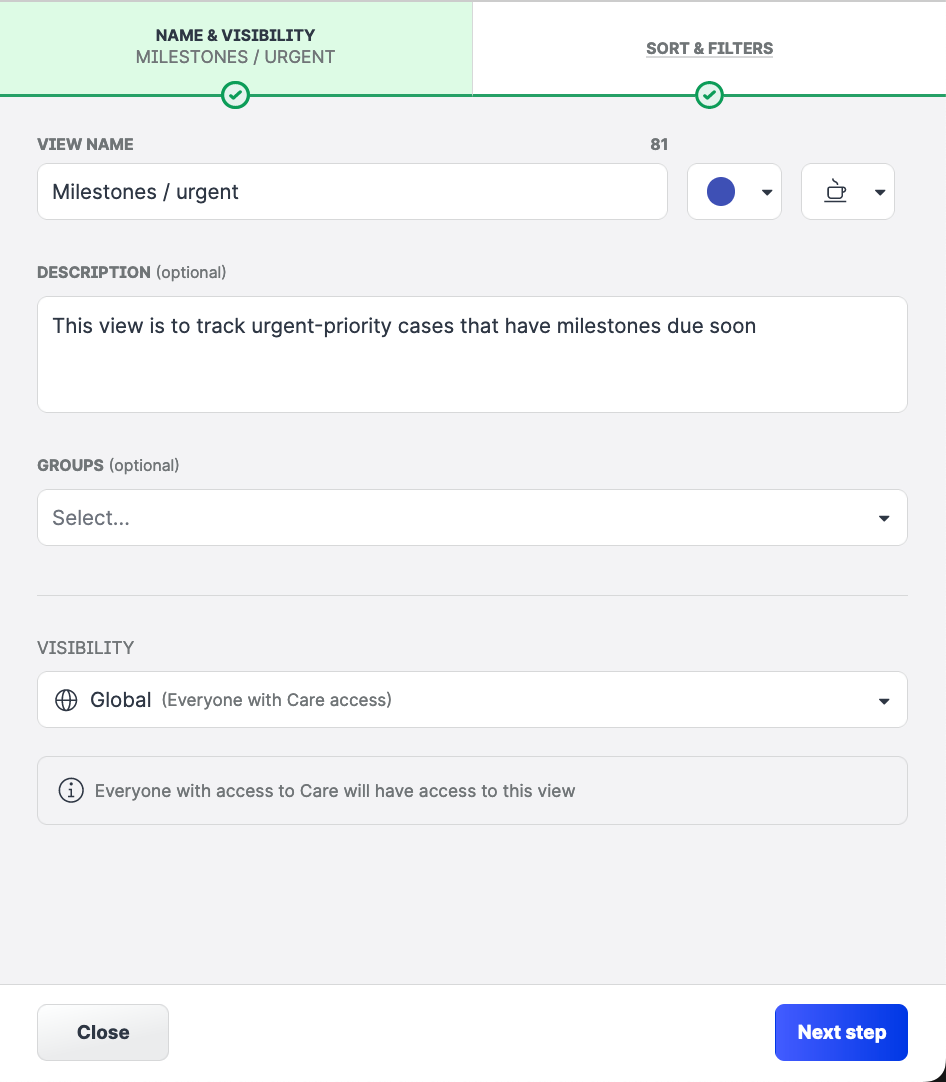Click the info circle icon
The image size is (946, 1082).
click(x=71, y=791)
